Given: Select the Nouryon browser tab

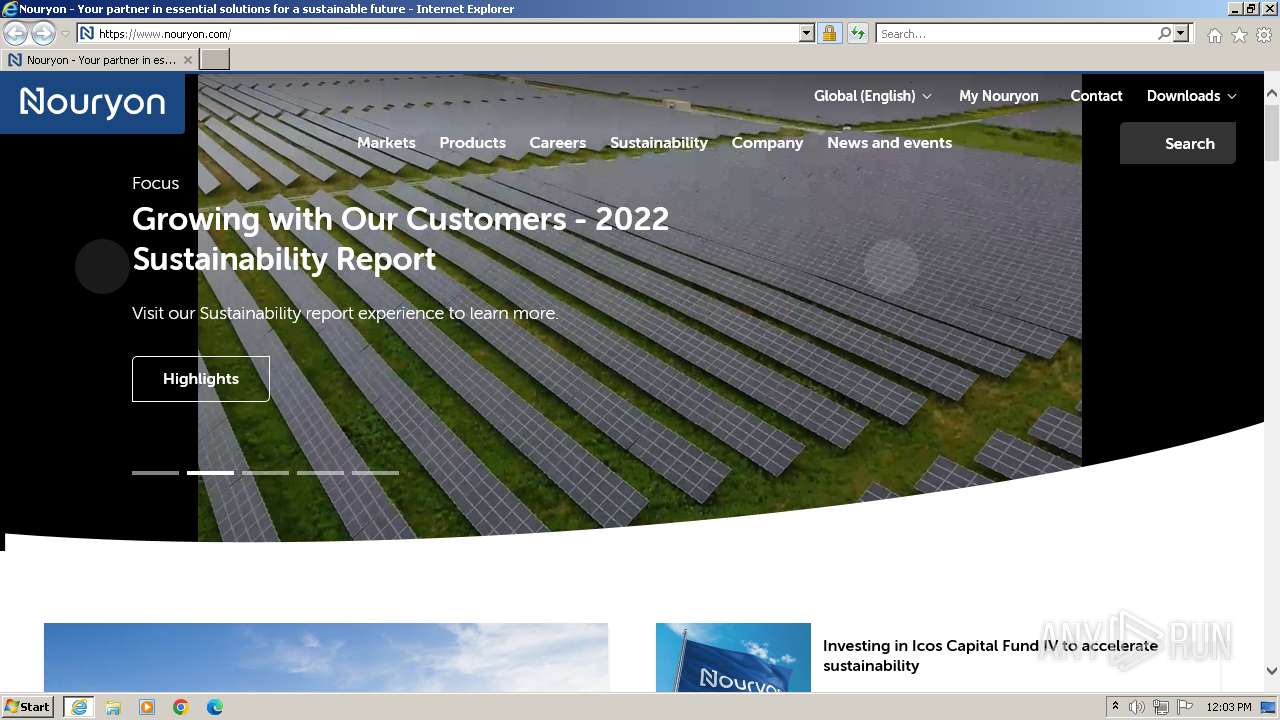Looking at the screenshot, I should tap(100, 60).
